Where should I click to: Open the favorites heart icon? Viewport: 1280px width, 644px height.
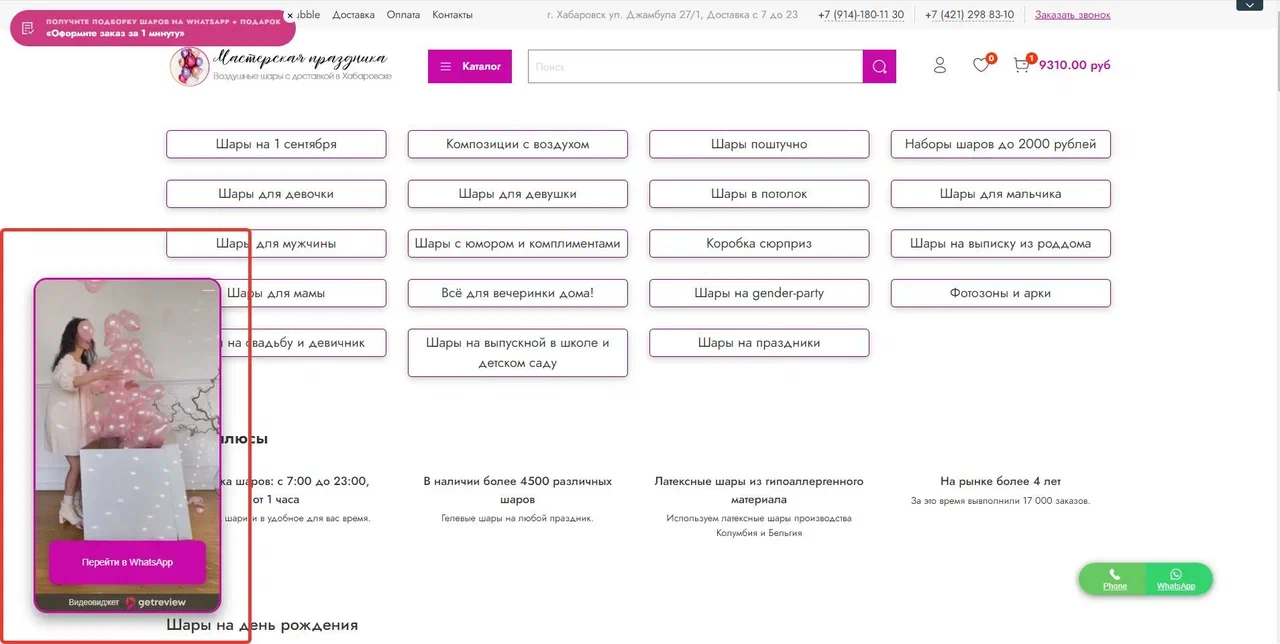pos(981,65)
